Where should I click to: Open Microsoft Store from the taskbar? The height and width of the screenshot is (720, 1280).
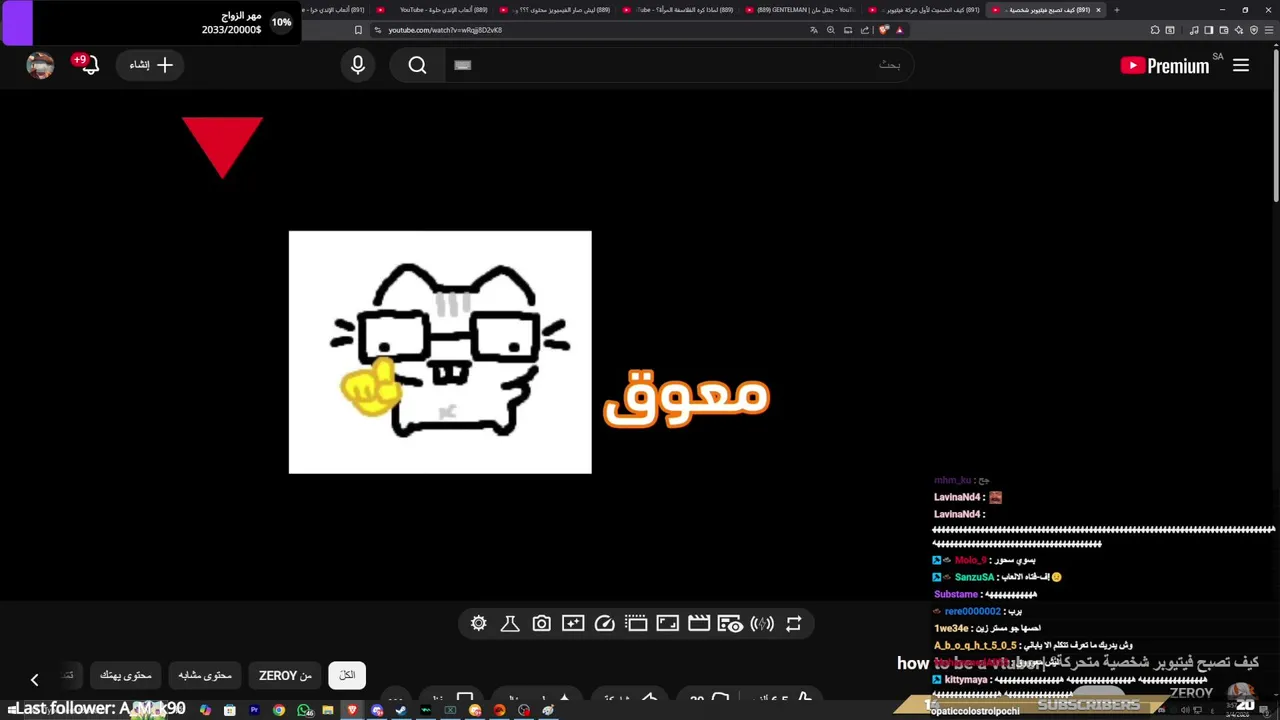pyautogui.click(x=230, y=710)
